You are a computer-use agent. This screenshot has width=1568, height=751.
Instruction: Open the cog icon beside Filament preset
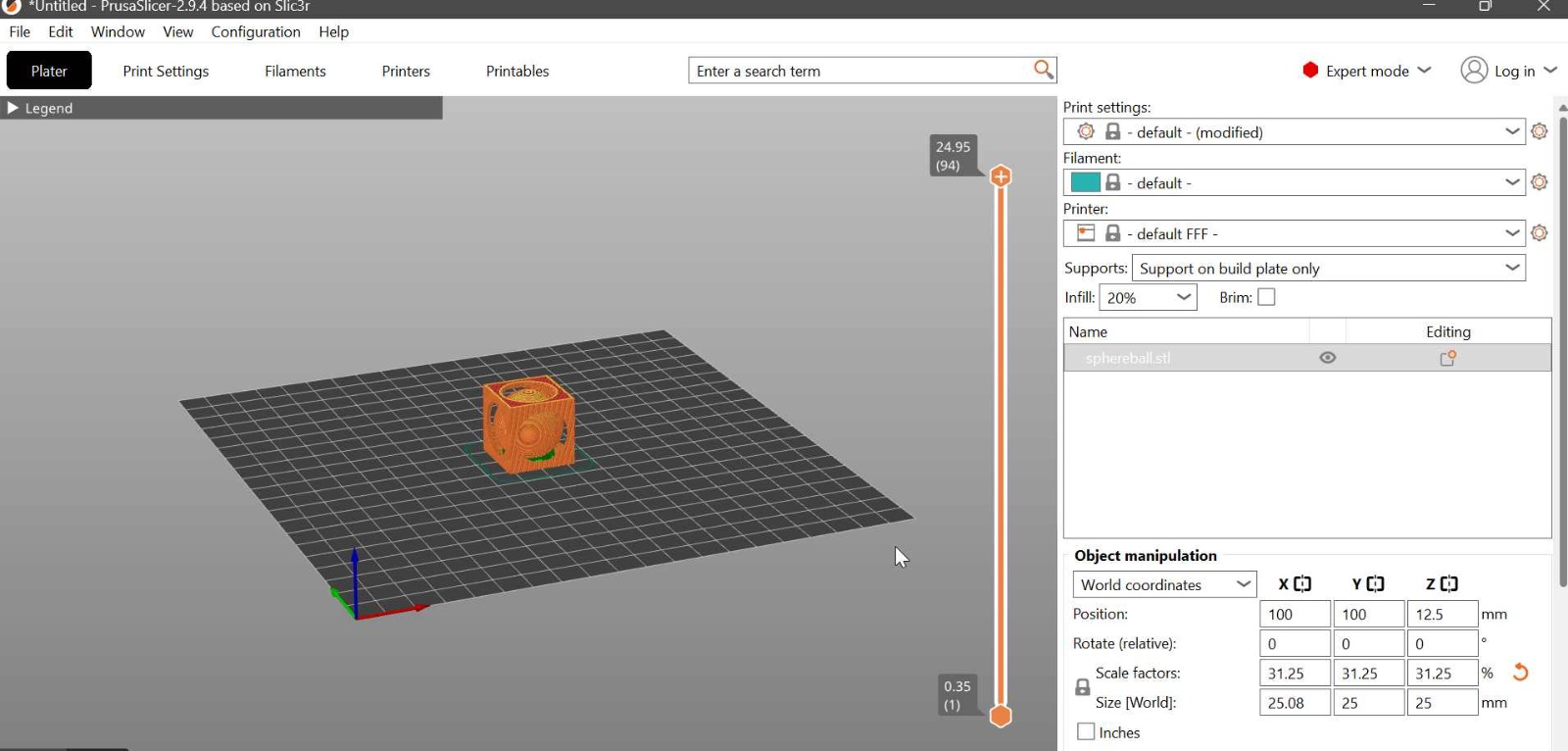[1540, 182]
